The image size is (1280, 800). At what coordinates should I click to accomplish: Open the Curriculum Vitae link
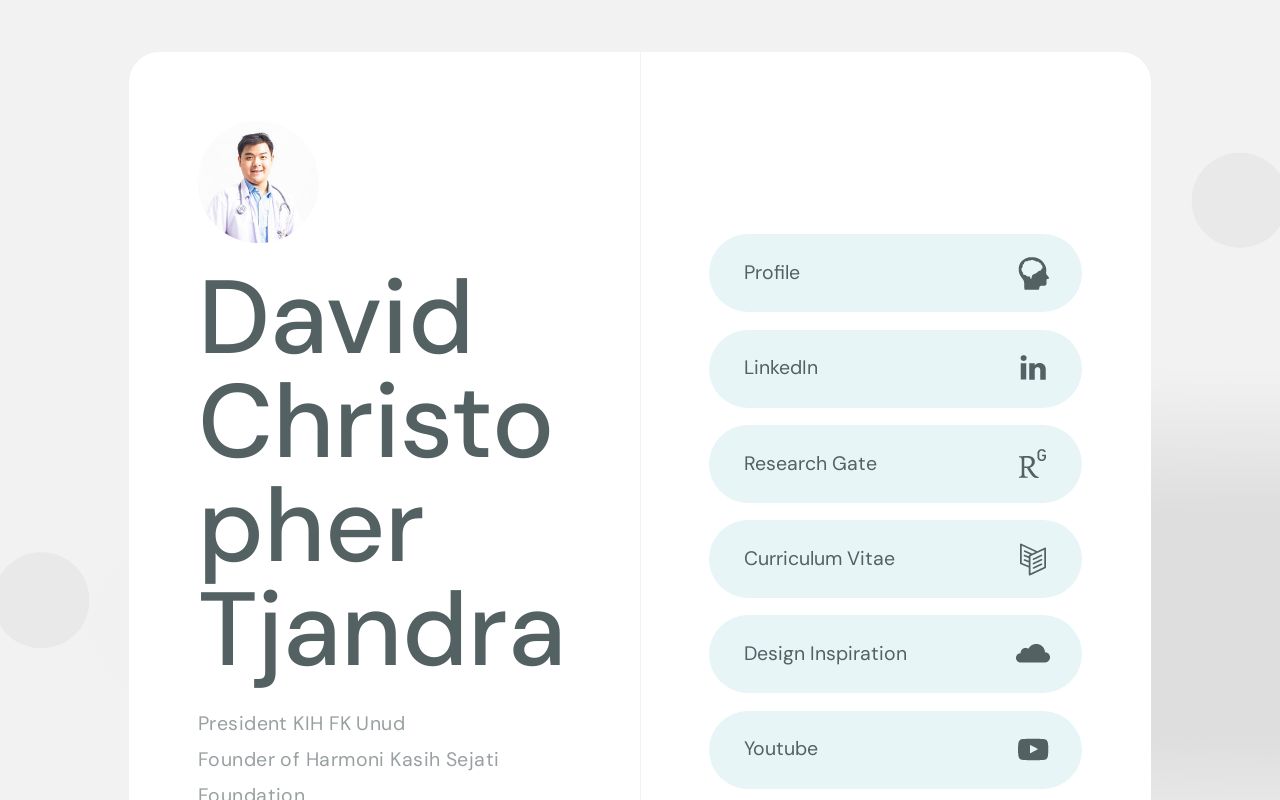pos(895,559)
